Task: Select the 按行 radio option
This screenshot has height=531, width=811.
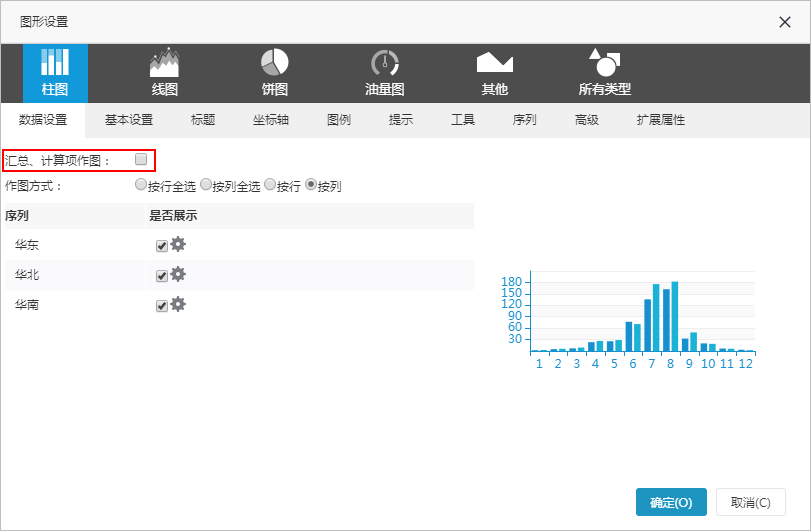Action: pyautogui.click(x=269, y=184)
